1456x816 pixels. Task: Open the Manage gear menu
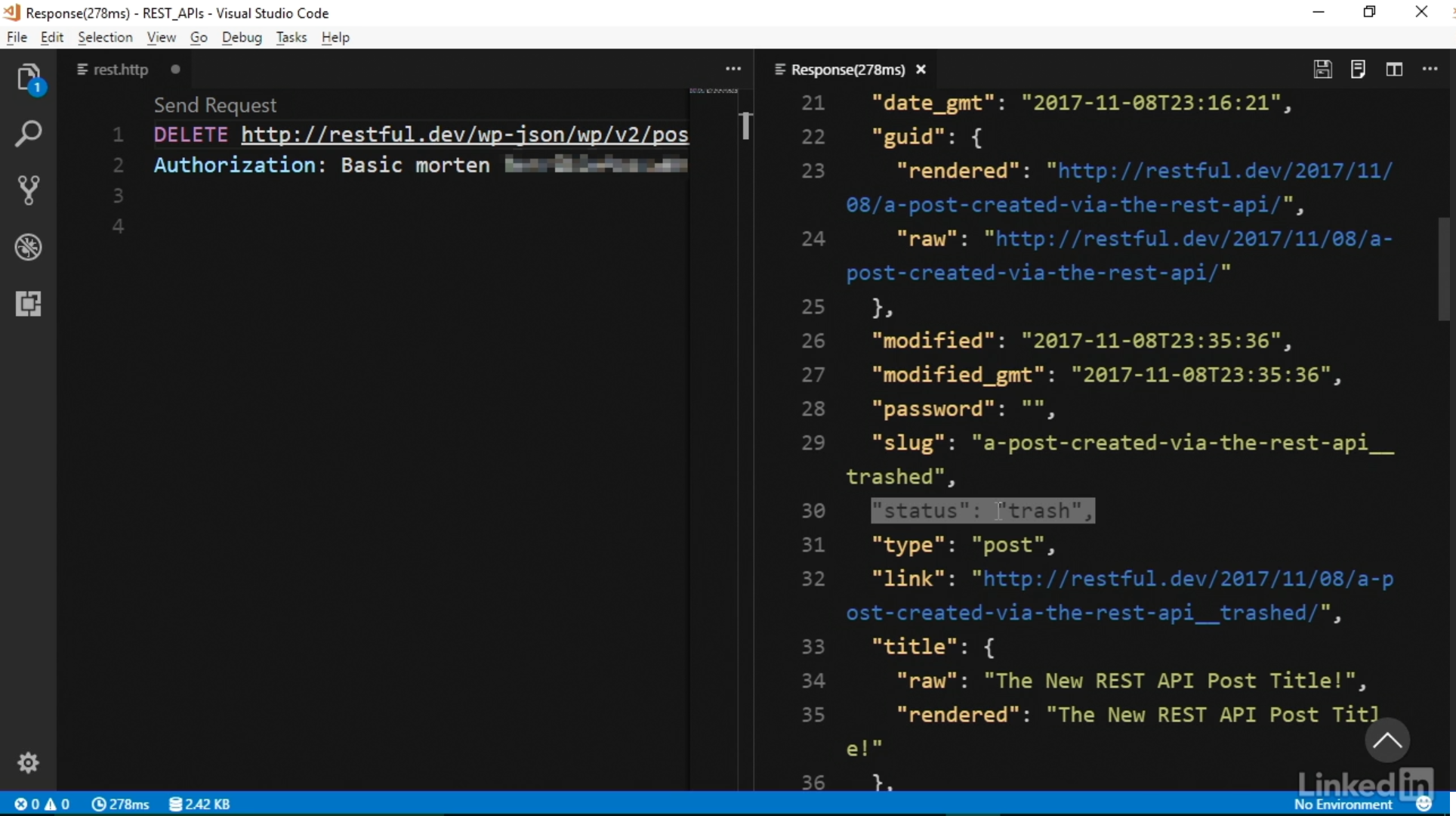click(x=29, y=762)
